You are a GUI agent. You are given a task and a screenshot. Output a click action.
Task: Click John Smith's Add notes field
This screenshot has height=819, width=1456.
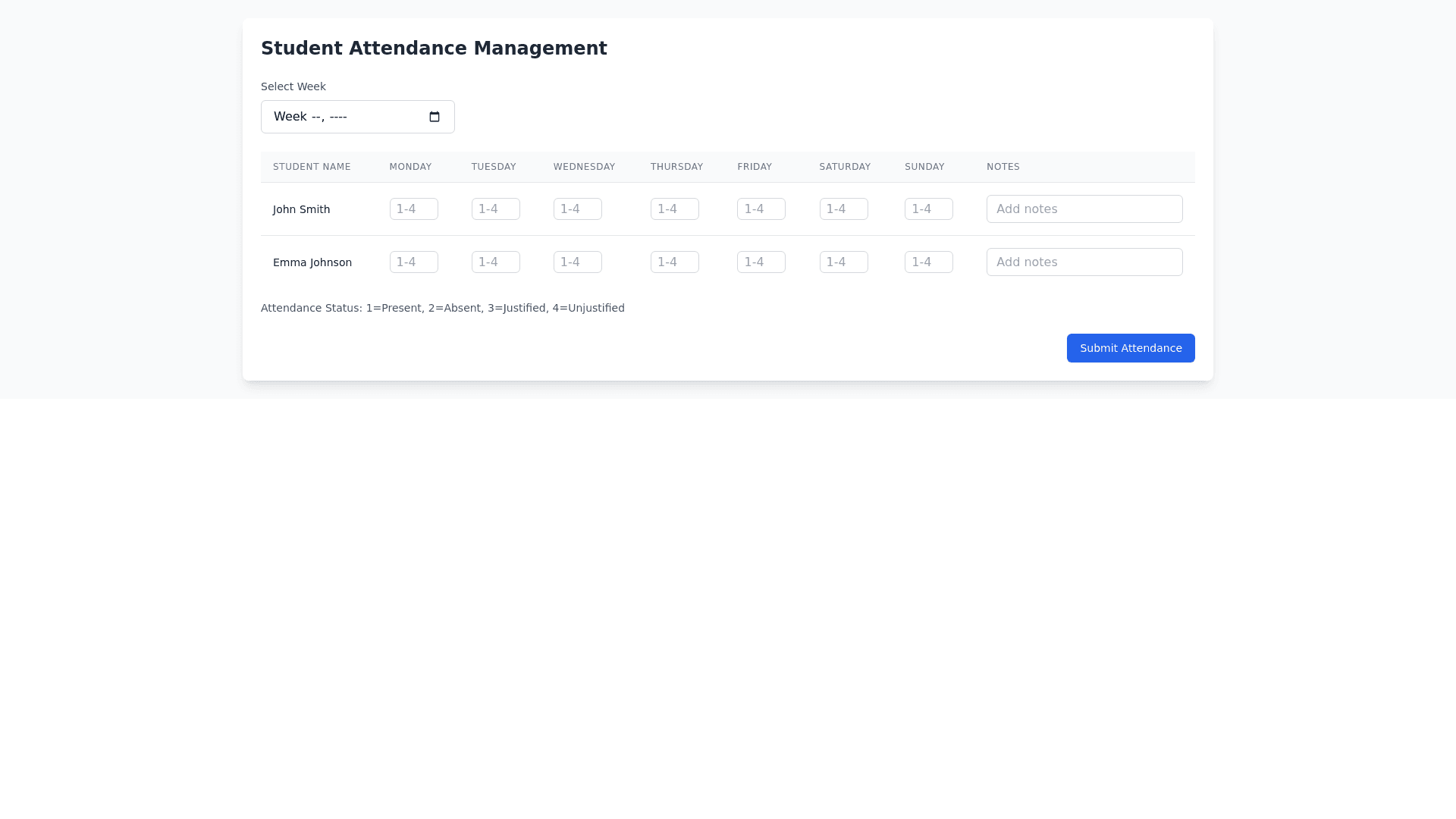1084,209
